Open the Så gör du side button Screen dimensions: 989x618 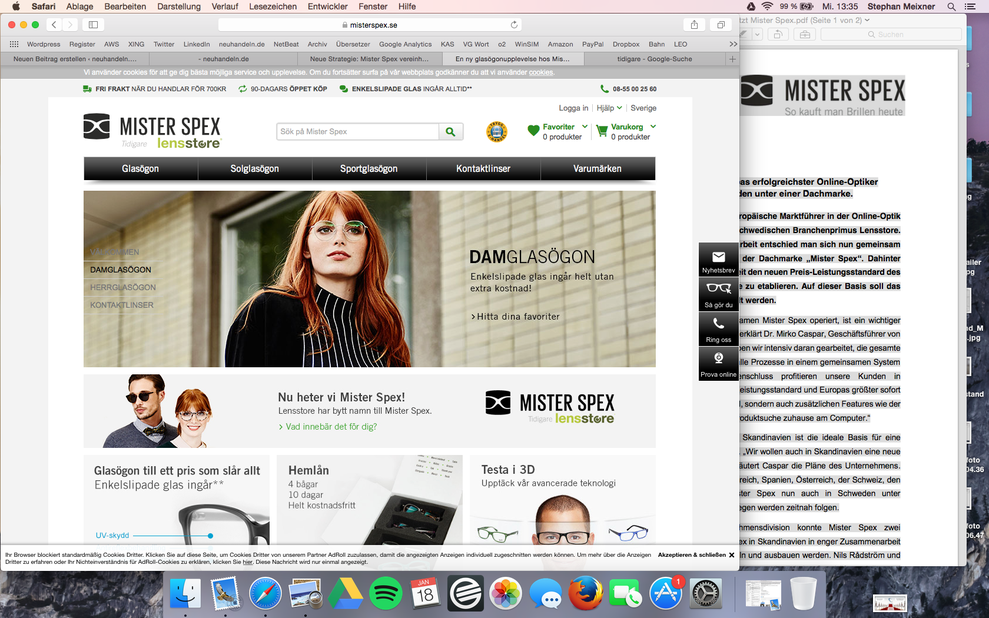[x=718, y=294]
